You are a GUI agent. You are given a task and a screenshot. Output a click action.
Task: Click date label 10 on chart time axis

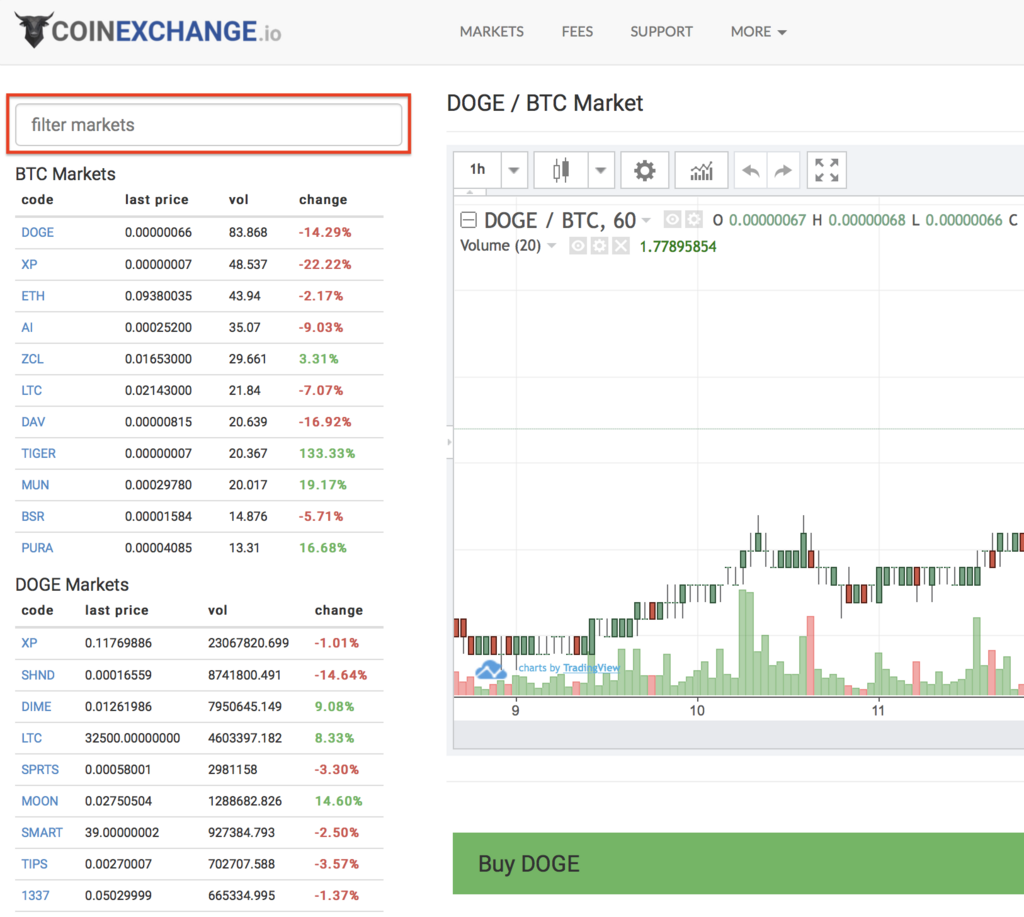[x=697, y=710]
